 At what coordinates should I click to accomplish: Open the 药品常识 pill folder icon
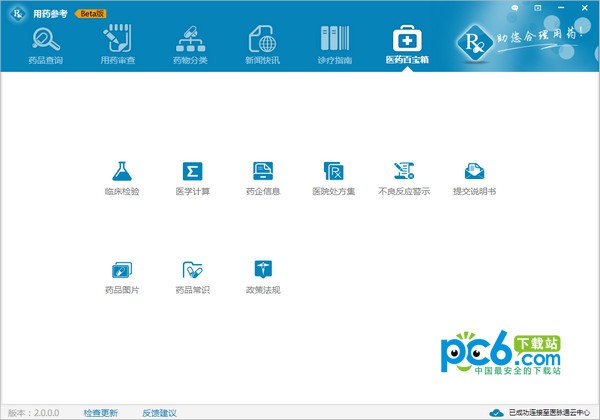point(192,270)
